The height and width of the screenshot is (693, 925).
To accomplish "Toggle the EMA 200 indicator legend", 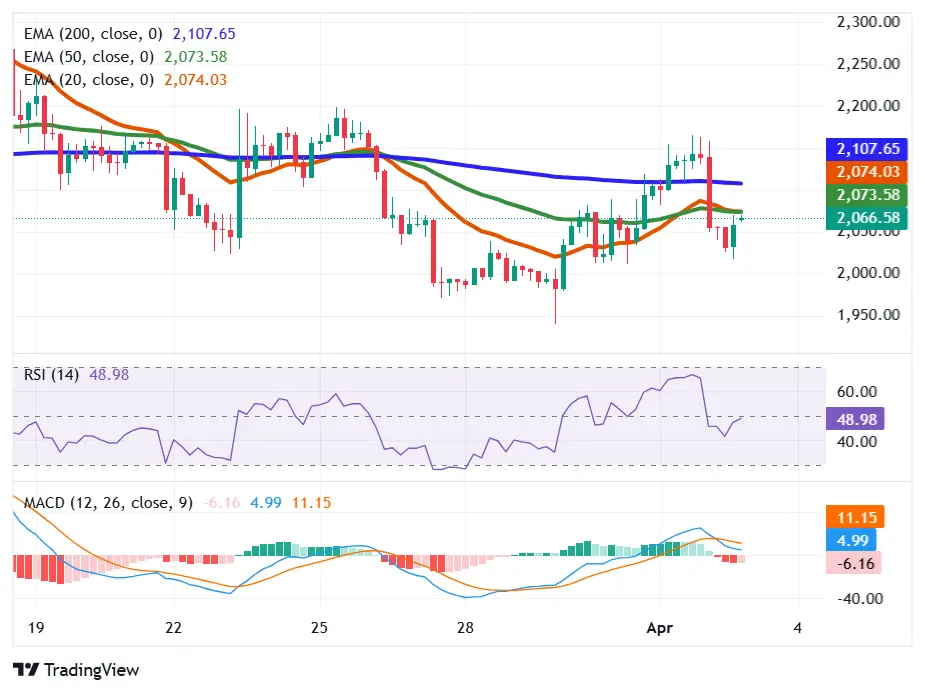I will pos(90,33).
